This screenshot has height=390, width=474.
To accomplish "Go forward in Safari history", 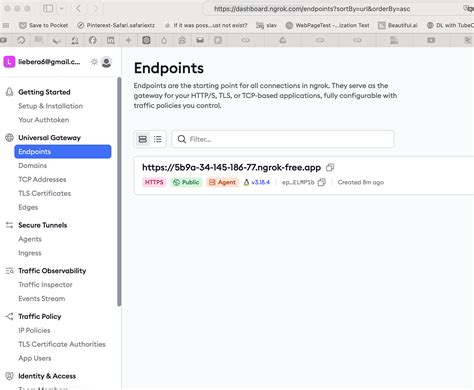I will [x=96, y=8].
